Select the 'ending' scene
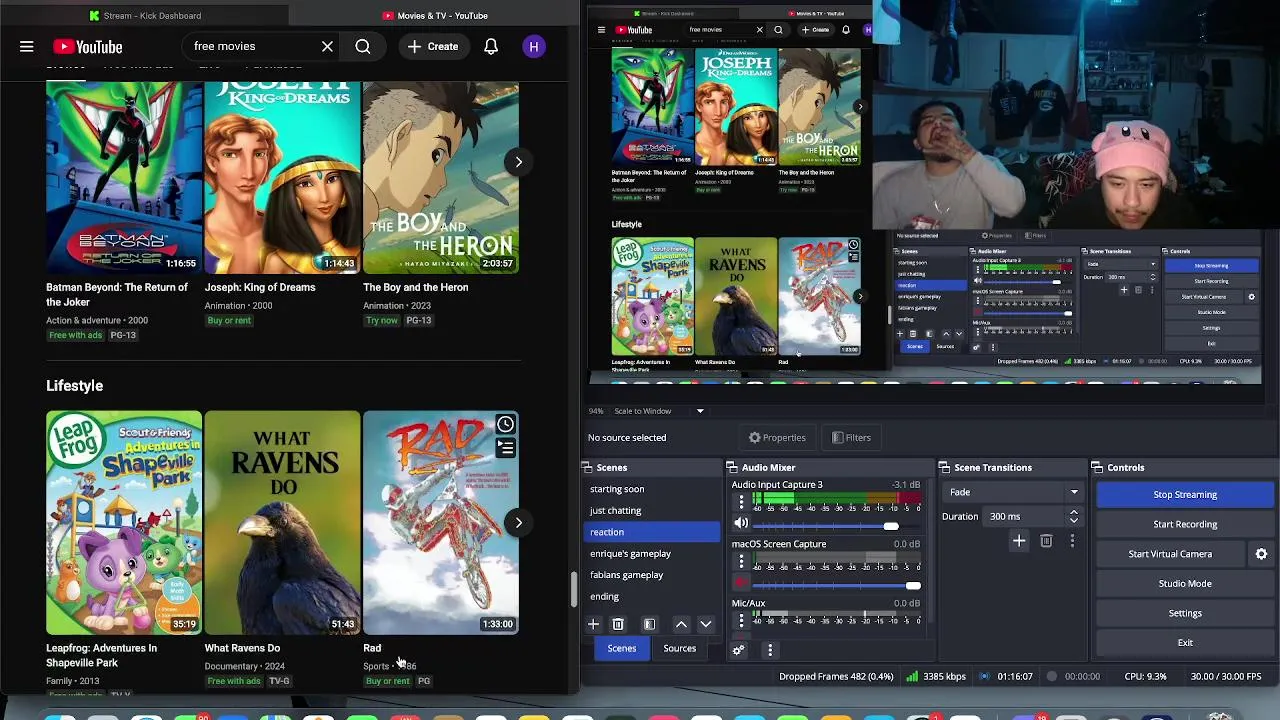1280x720 pixels. click(652, 596)
